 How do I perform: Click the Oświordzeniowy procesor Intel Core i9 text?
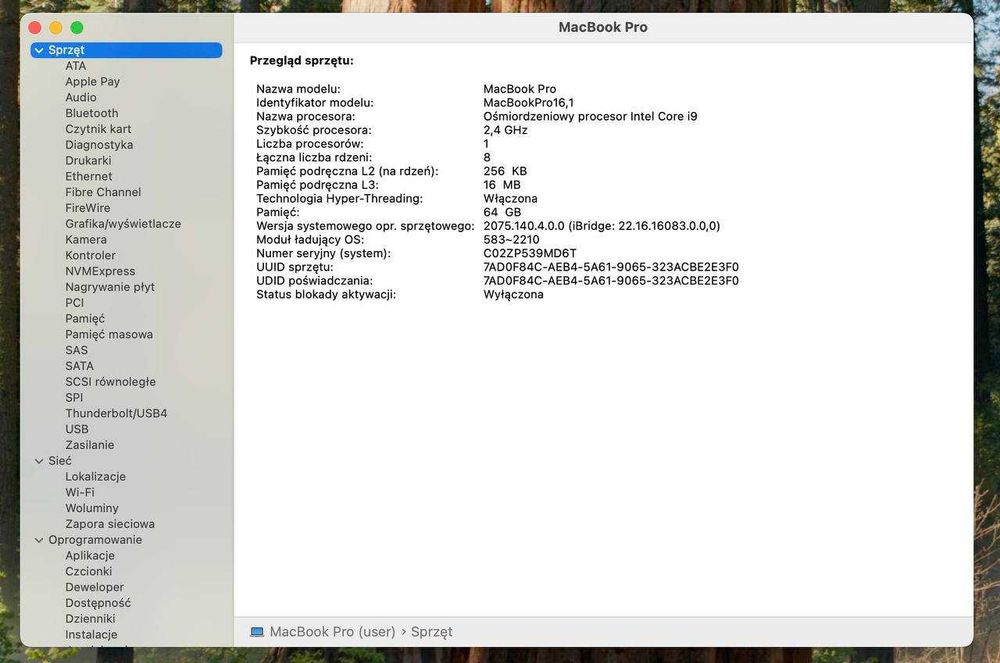pyautogui.click(x=590, y=116)
